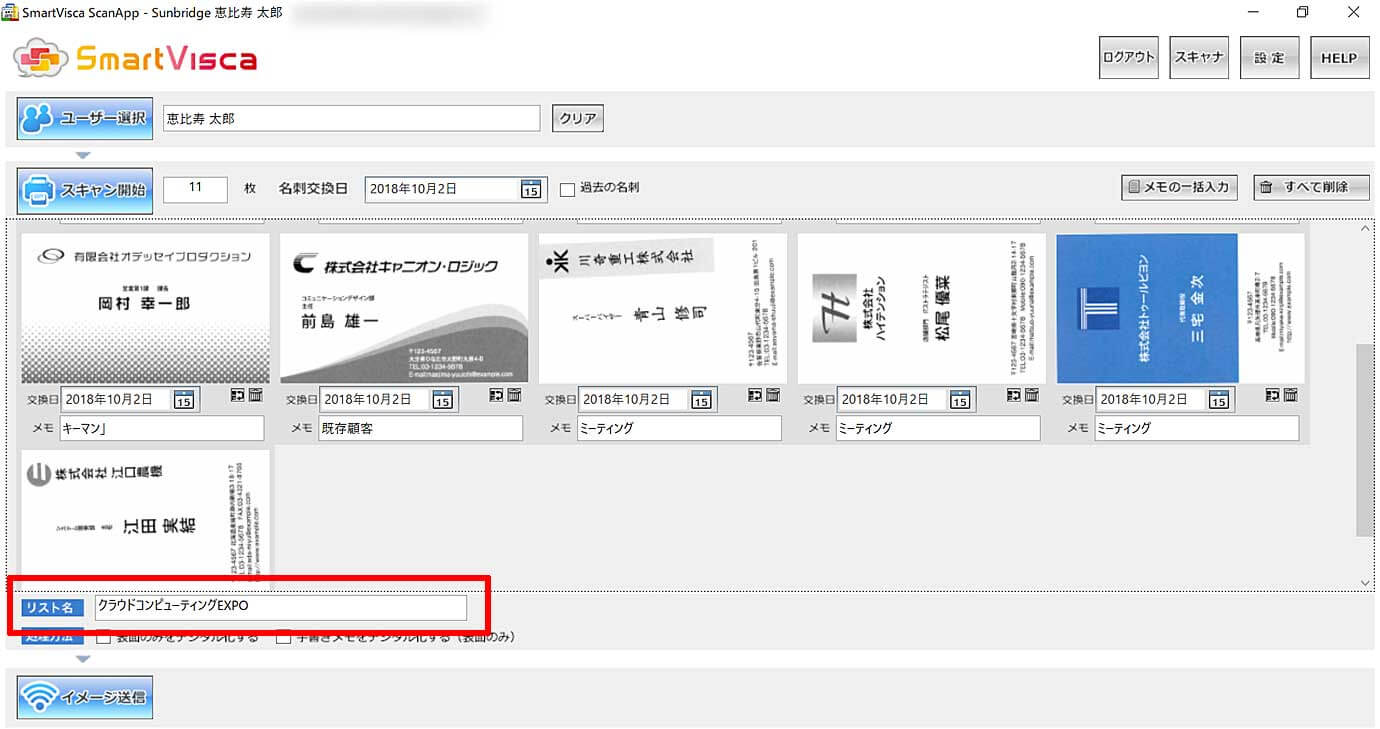This screenshot has width=1380, height=729.
Task: Click the swap icon on 三宅 金次 card
Action: click(x=1273, y=396)
